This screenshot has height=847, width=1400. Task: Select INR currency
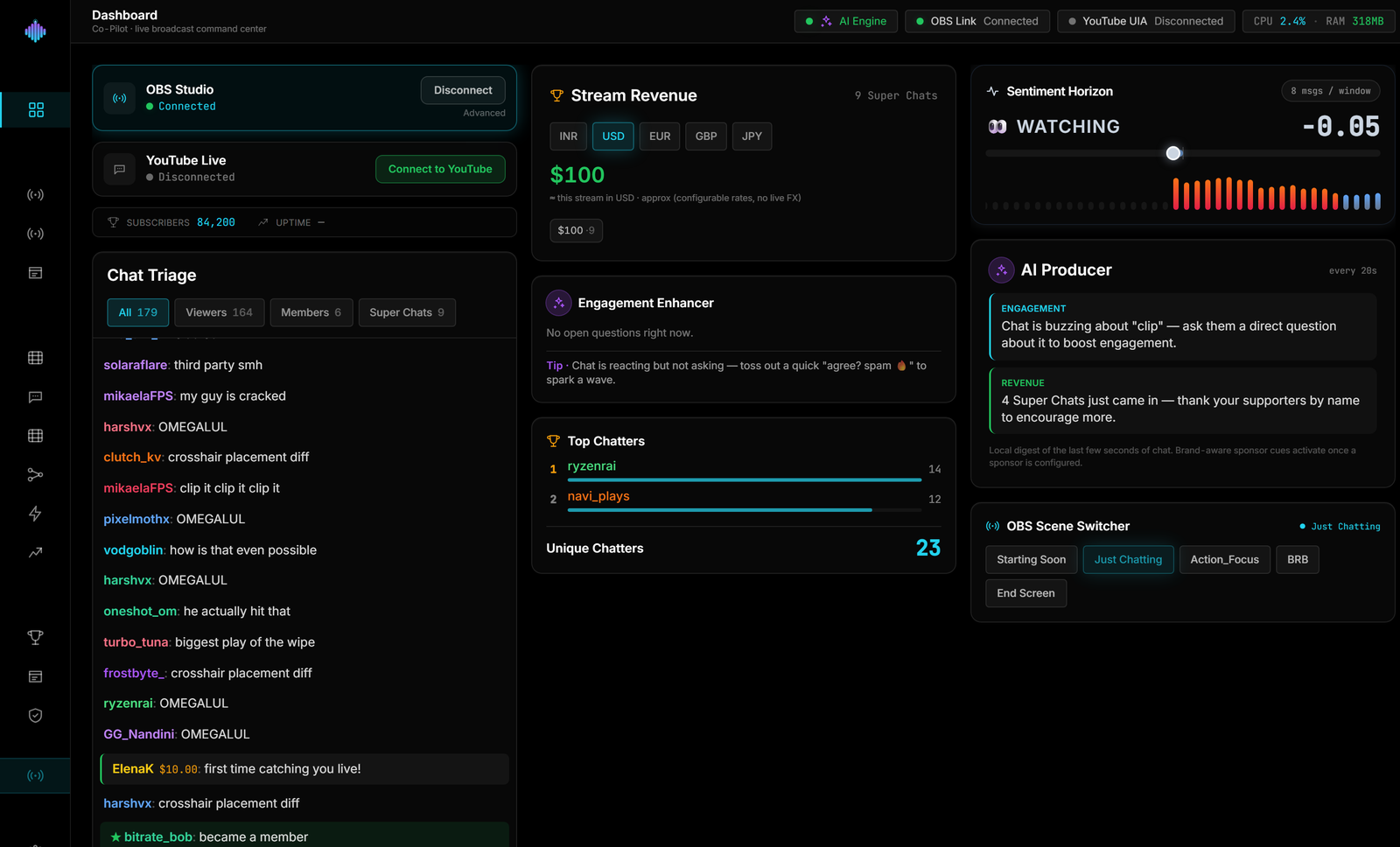click(x=569, y=136)
